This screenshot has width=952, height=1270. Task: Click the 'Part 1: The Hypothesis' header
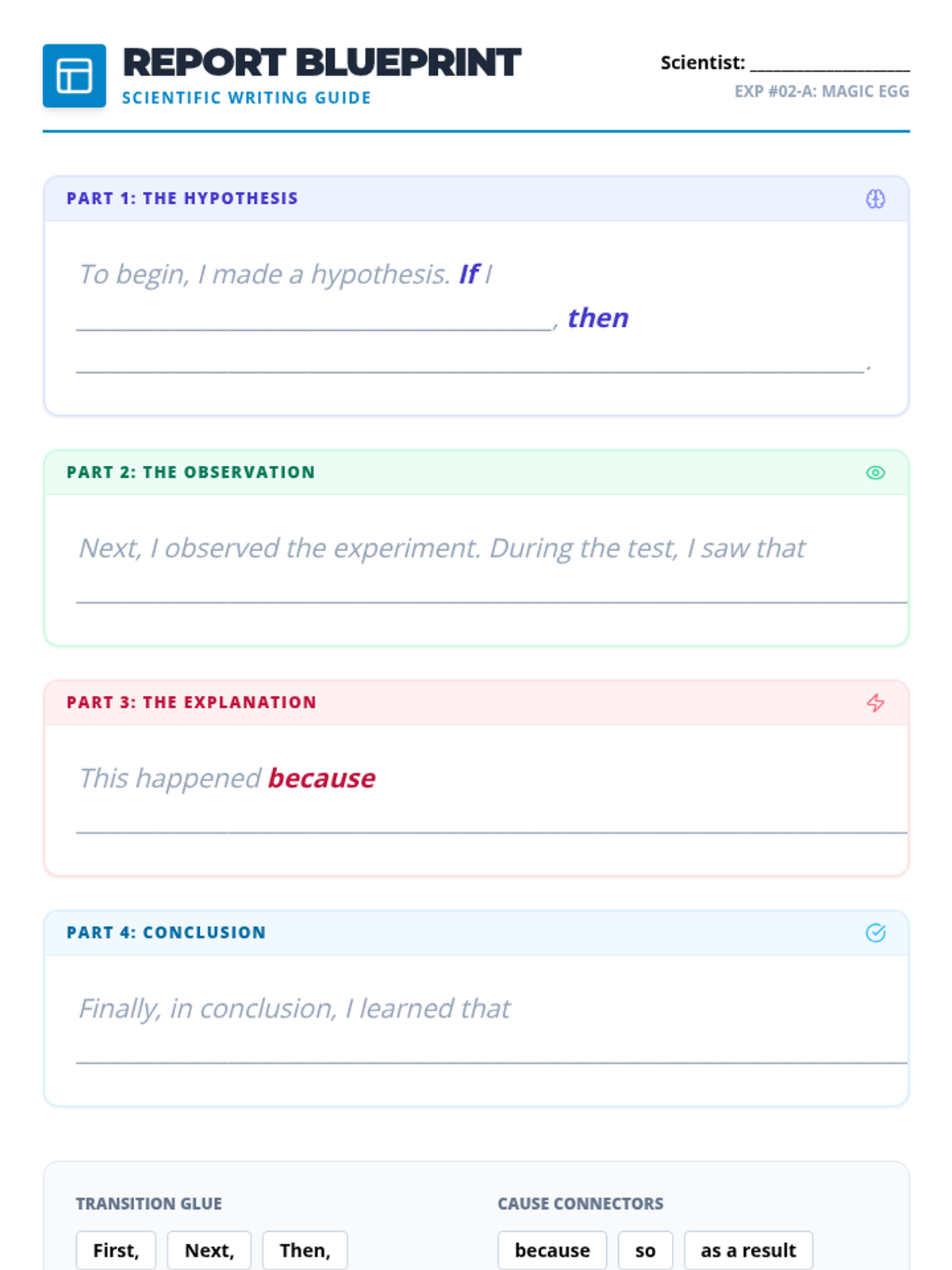coord(182,198)
